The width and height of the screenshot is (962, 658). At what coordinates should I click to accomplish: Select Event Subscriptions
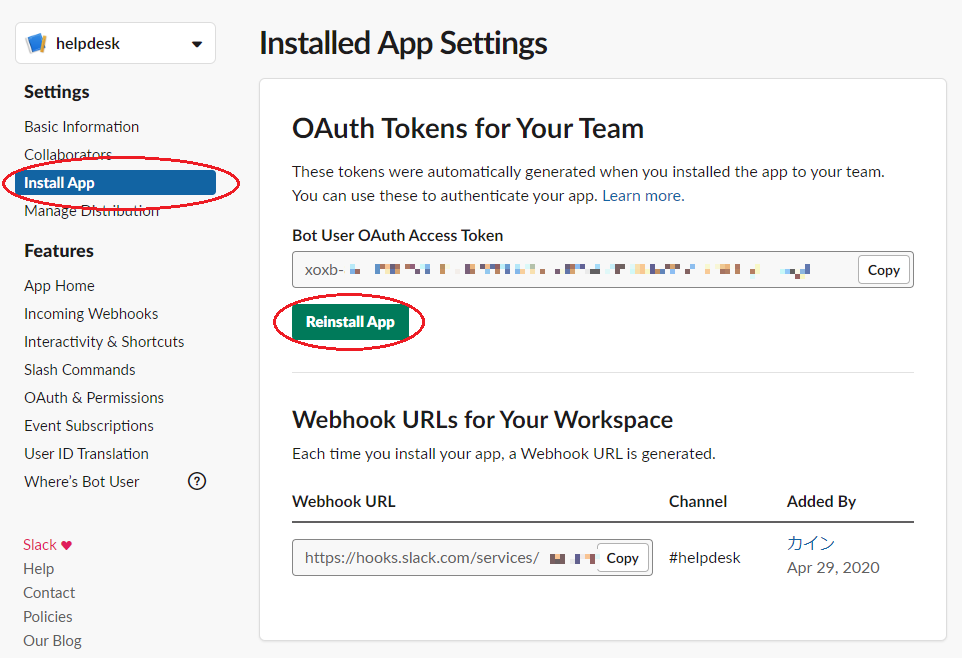click(89, 426)
